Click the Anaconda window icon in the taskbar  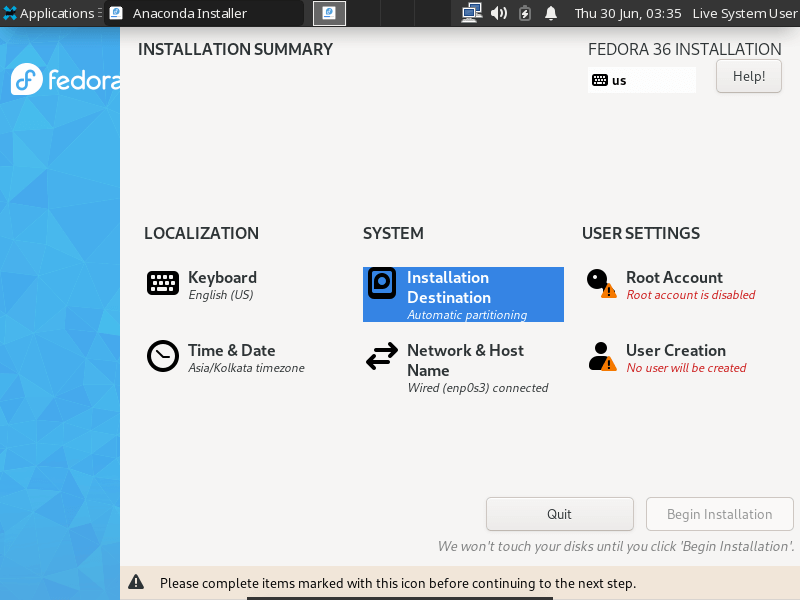coord(116,13)
